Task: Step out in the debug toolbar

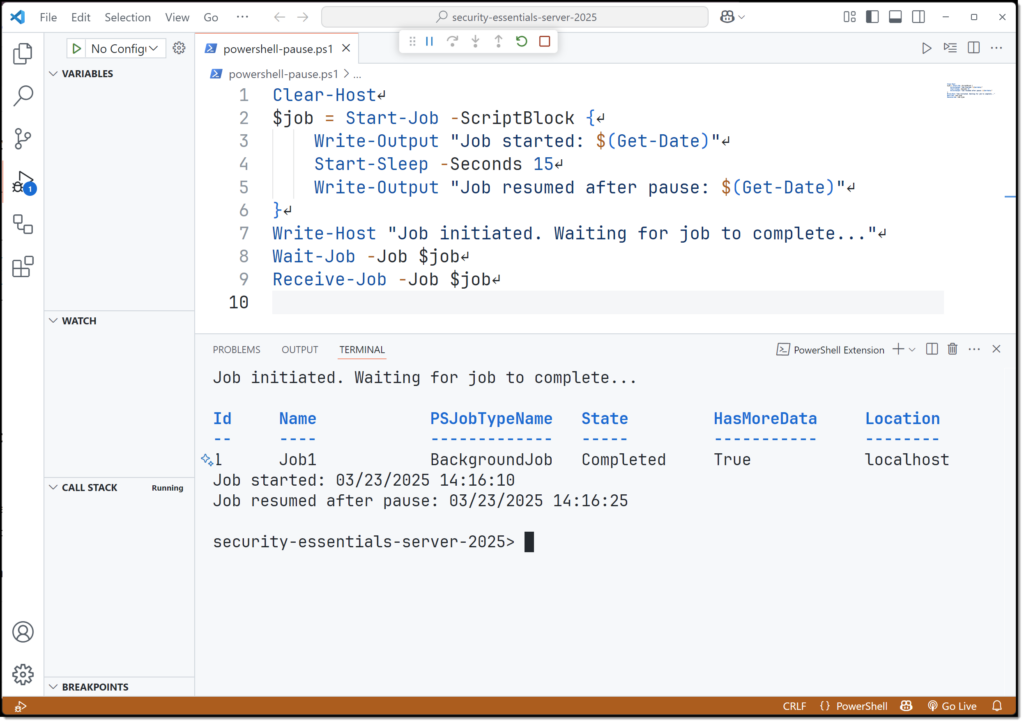Action: tap(498, 42)
